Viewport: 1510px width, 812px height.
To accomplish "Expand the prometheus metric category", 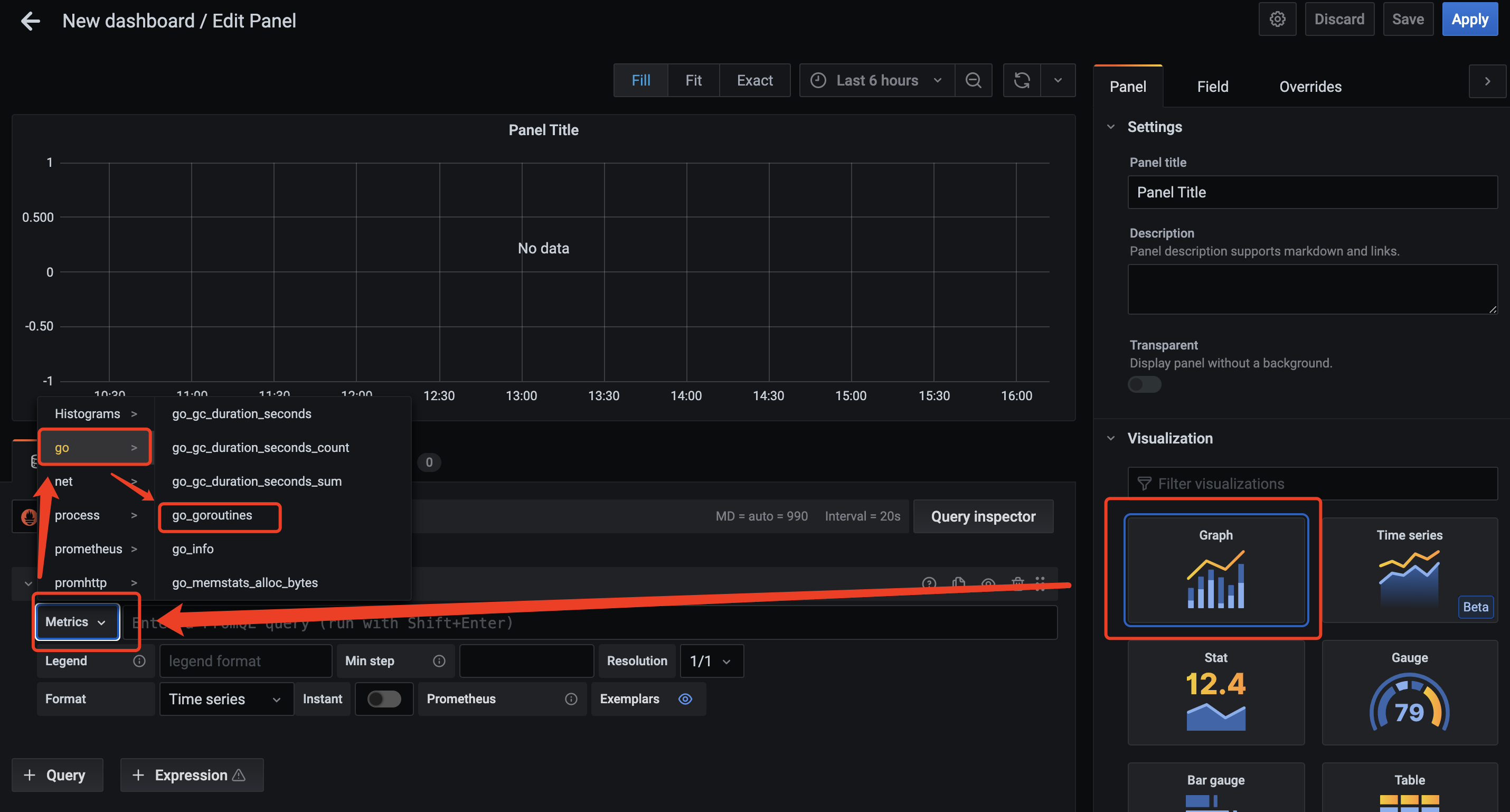I will (96, 549).
